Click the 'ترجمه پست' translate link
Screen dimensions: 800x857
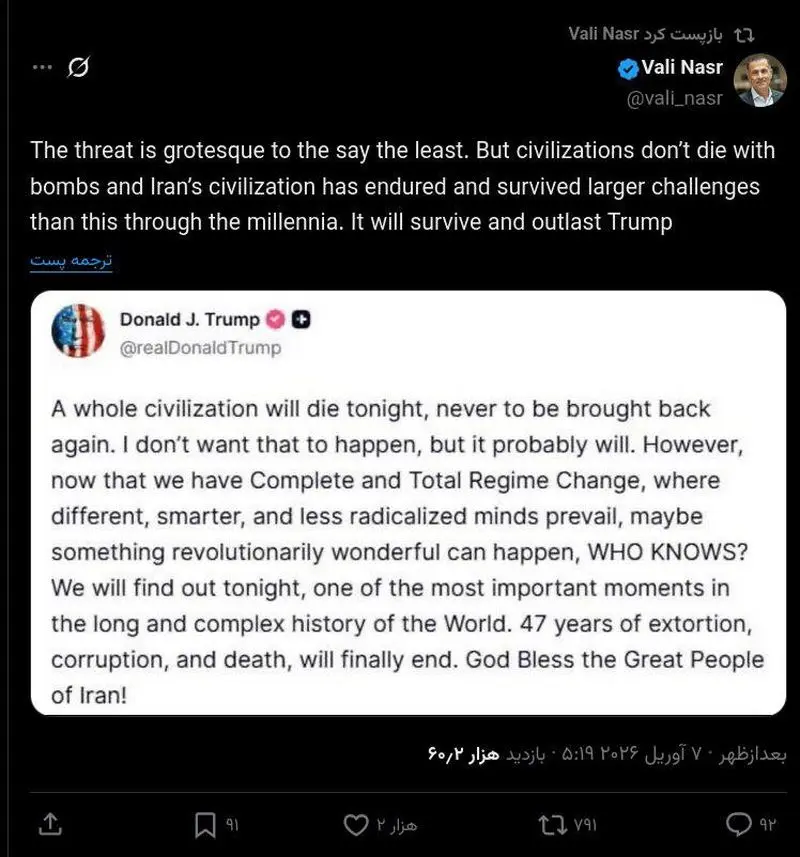[x=70, y=262]
